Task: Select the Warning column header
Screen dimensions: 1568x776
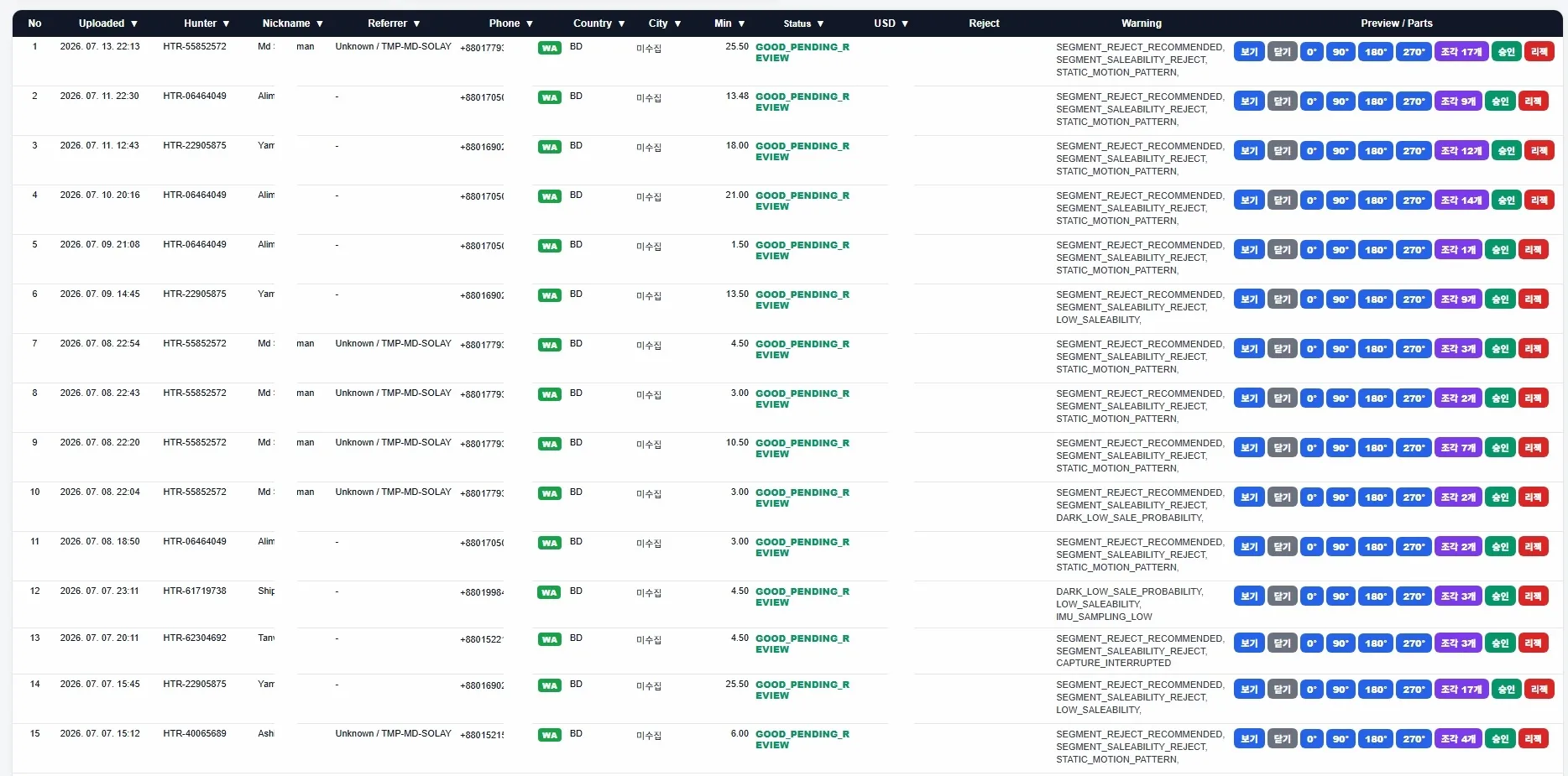Action: (x=1142, y=23)
